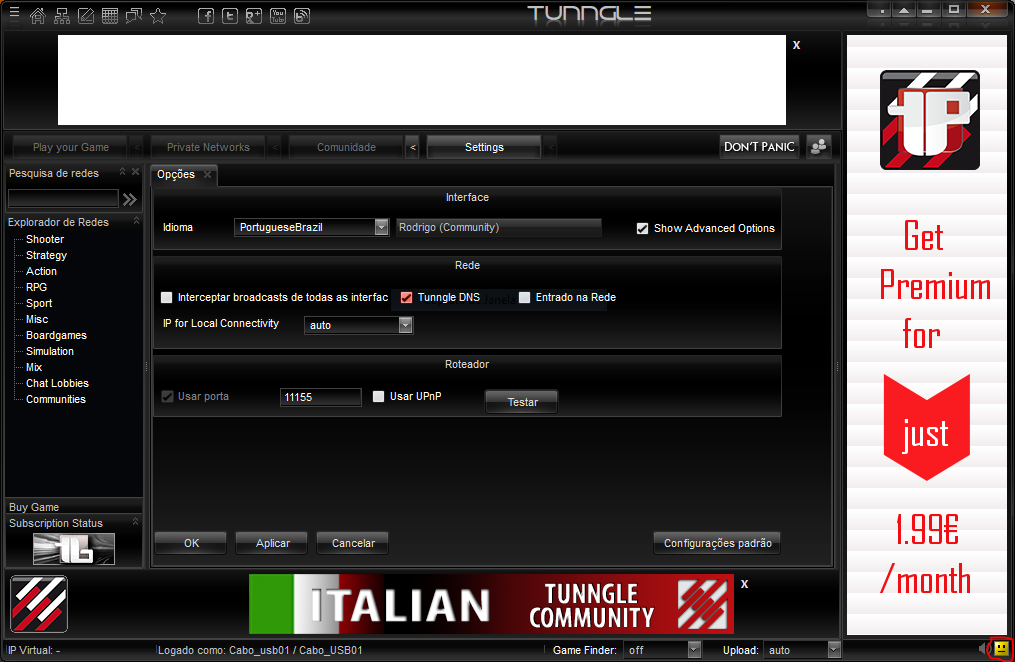
Task: Open the Facebook icon
Action: (206, 16)
